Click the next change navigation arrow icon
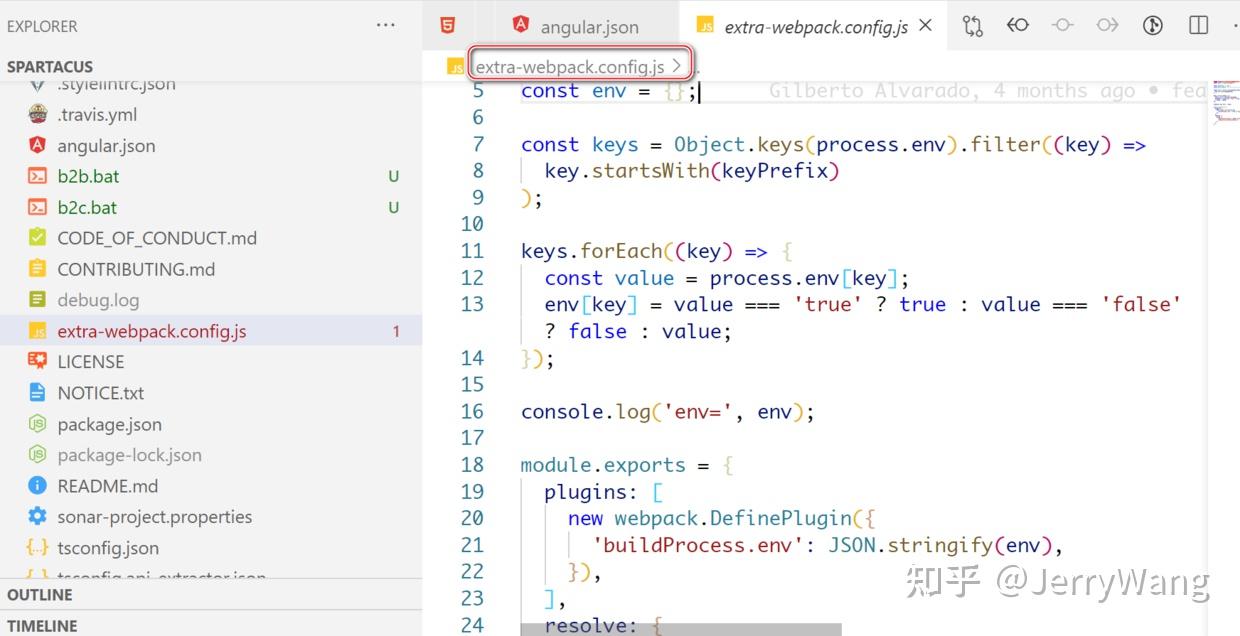This screenshot has width=1240, height=636. pos(1108,25)
